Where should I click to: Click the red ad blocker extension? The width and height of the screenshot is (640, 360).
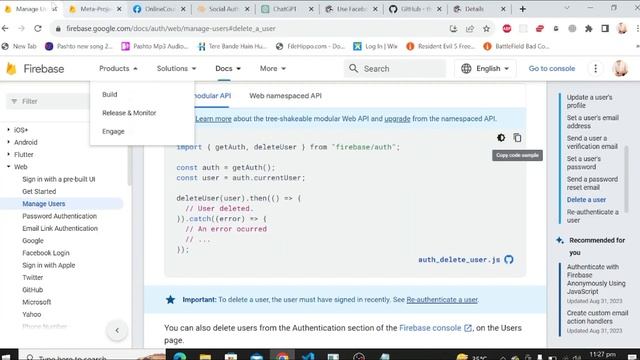[507, 29]
